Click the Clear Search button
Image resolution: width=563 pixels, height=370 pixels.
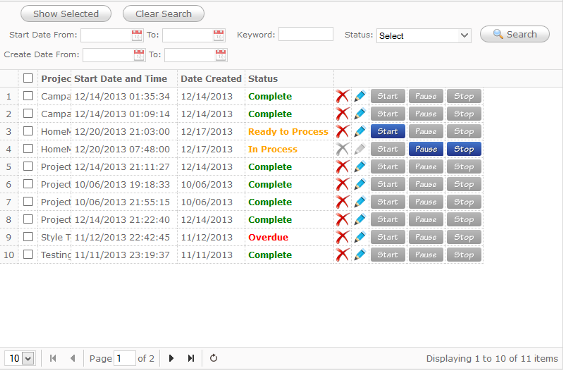point(164,14)
